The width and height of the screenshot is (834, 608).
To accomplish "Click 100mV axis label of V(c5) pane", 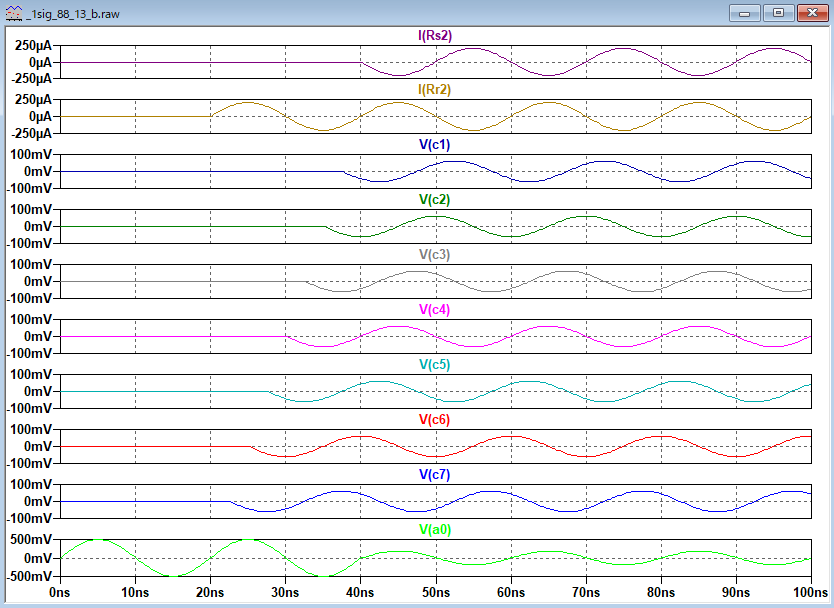I will pos(31,375).
